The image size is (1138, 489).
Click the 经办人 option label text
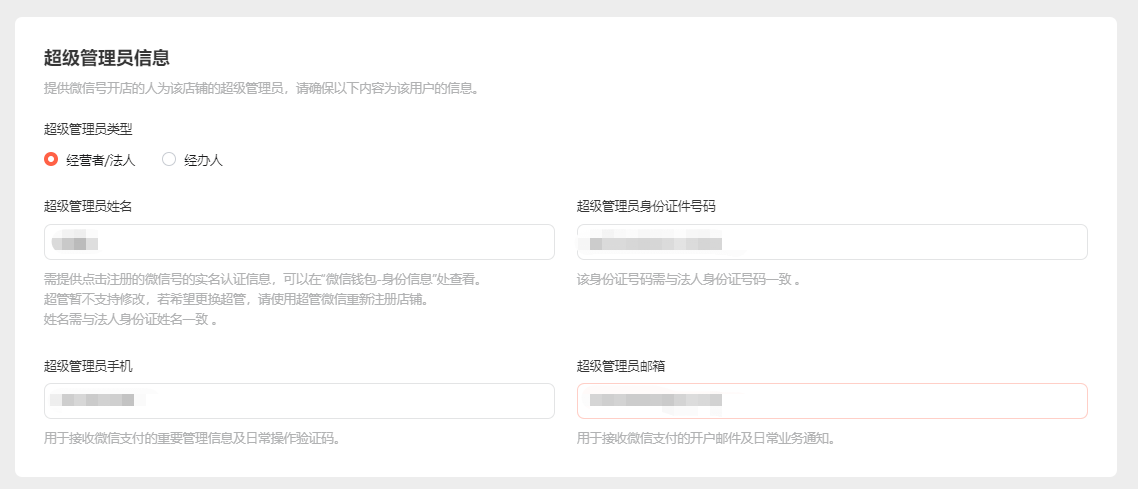[x=203, y=160]
